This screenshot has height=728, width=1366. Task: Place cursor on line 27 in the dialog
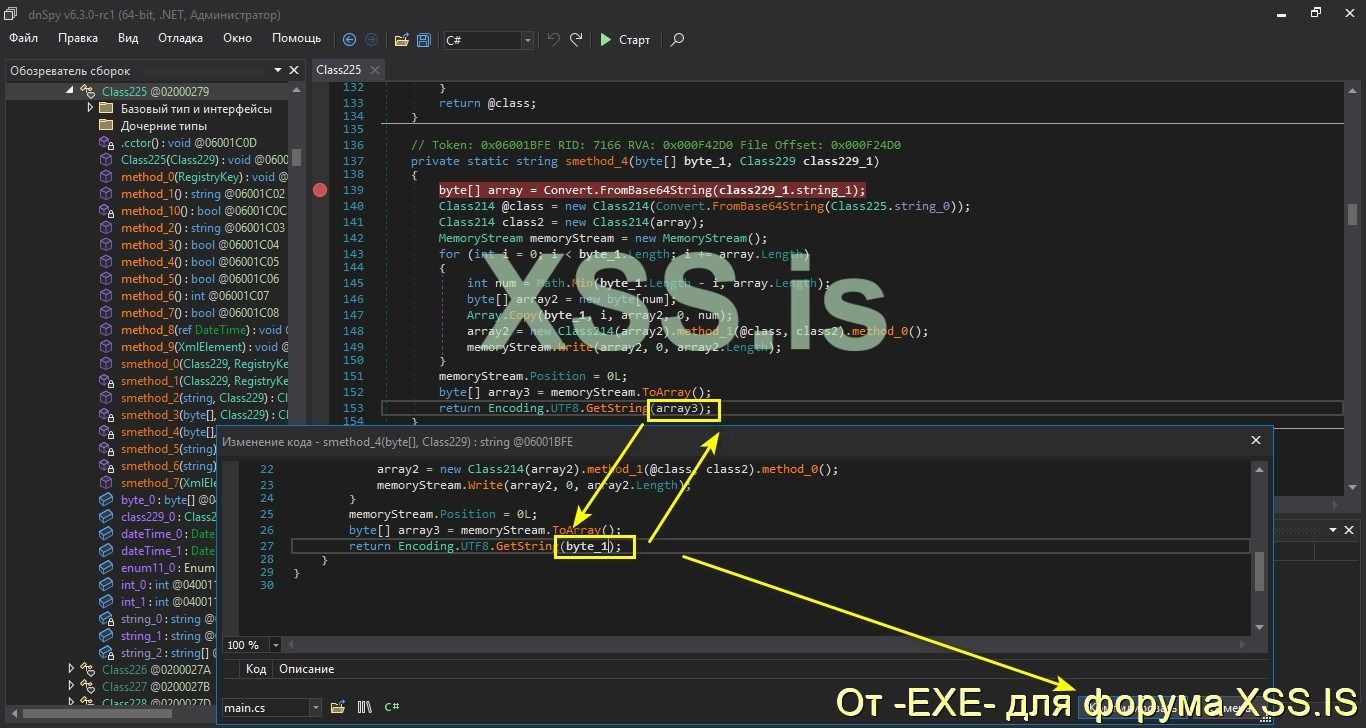click(770, 546)
